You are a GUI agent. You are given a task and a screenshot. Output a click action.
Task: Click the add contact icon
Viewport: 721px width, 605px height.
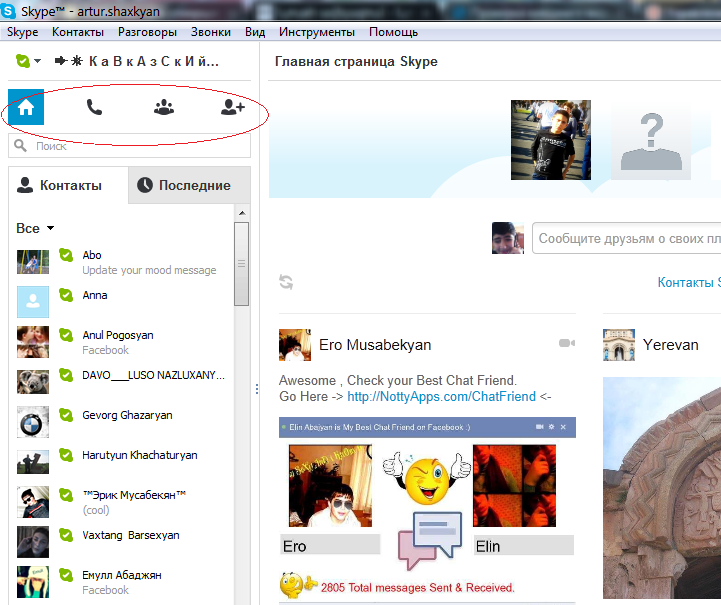tap(232, 108)
